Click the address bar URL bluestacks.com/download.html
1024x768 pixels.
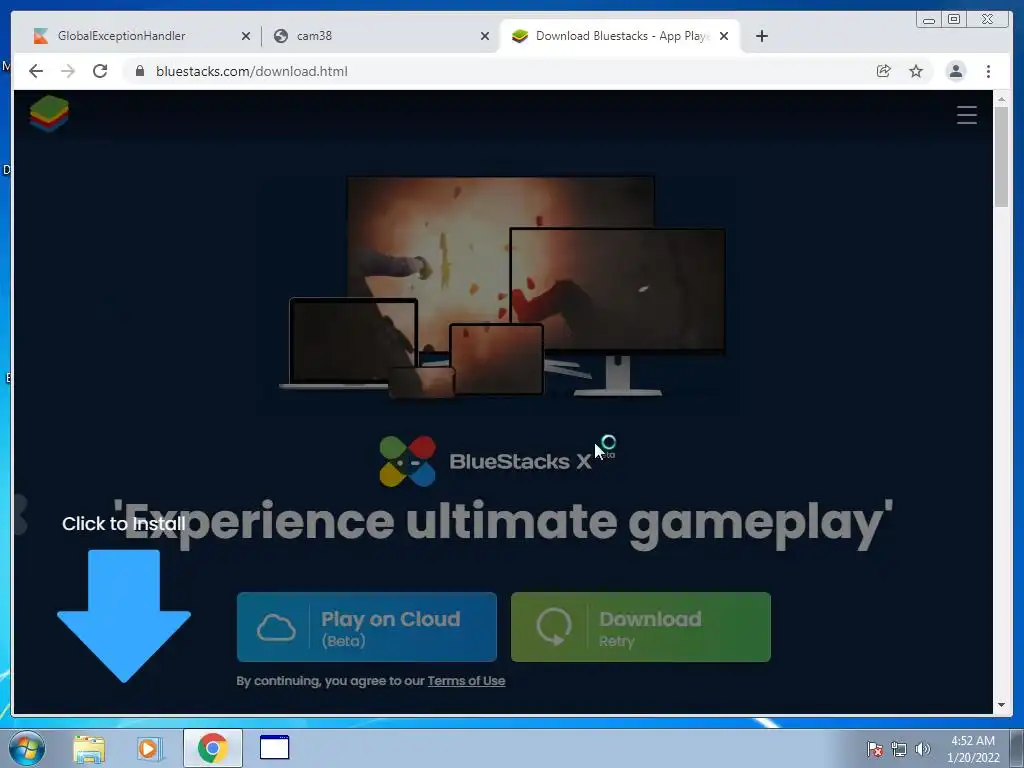(x=251, y=71)
